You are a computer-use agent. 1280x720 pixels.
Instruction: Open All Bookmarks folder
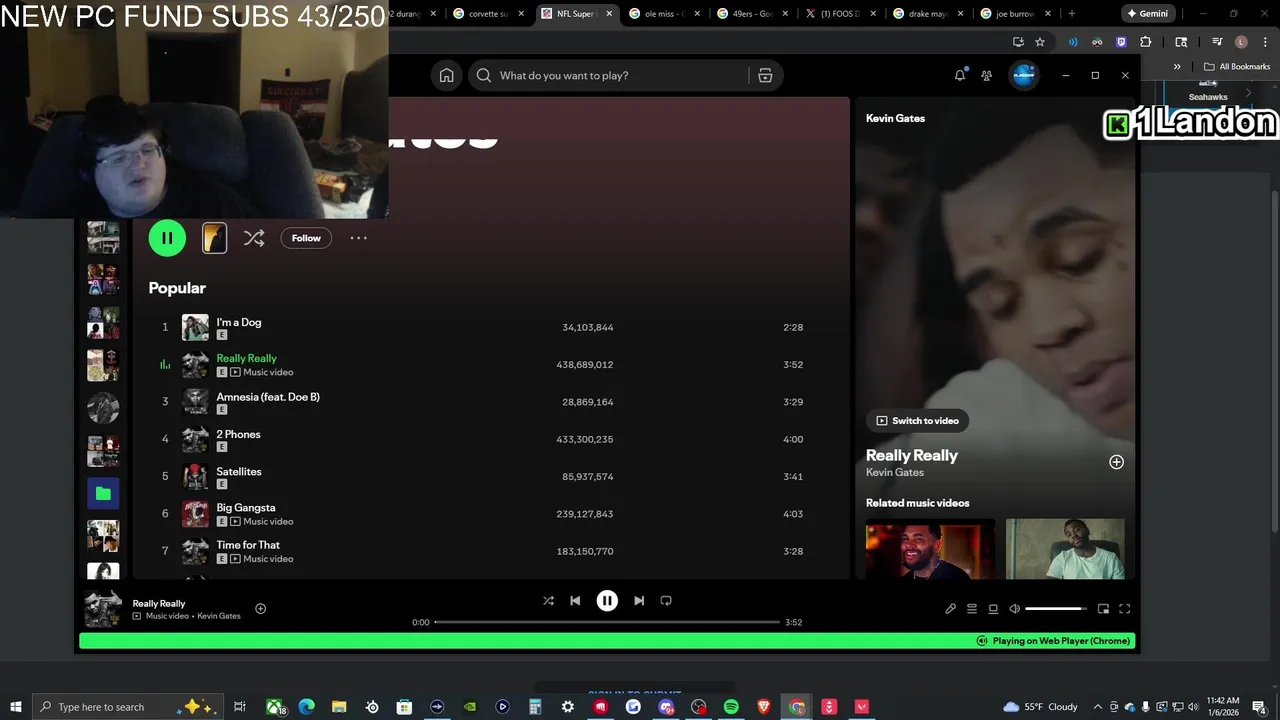point(1237,67)
